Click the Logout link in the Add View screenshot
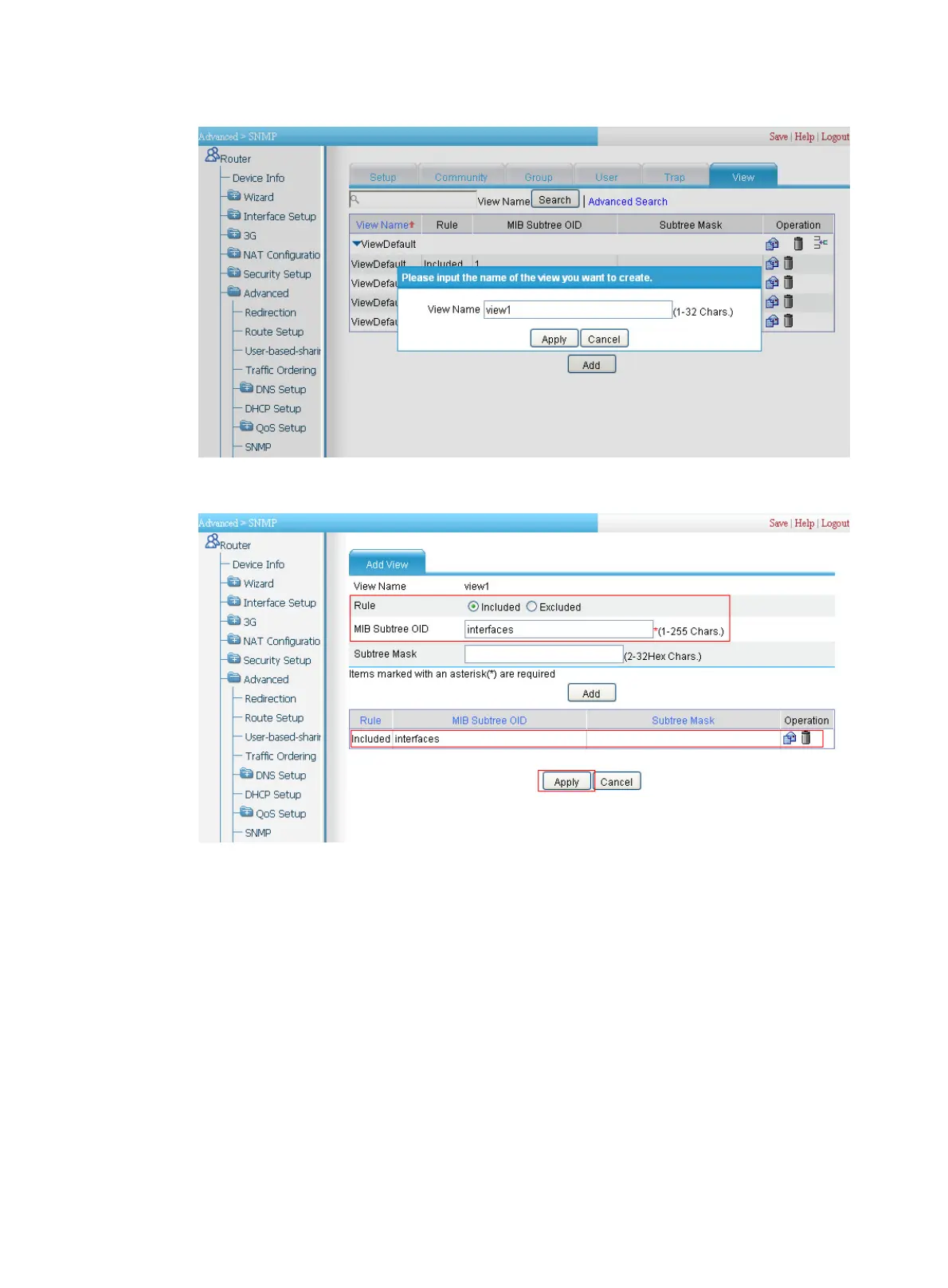The image size is (948, 1288). [x=835, y=523]
